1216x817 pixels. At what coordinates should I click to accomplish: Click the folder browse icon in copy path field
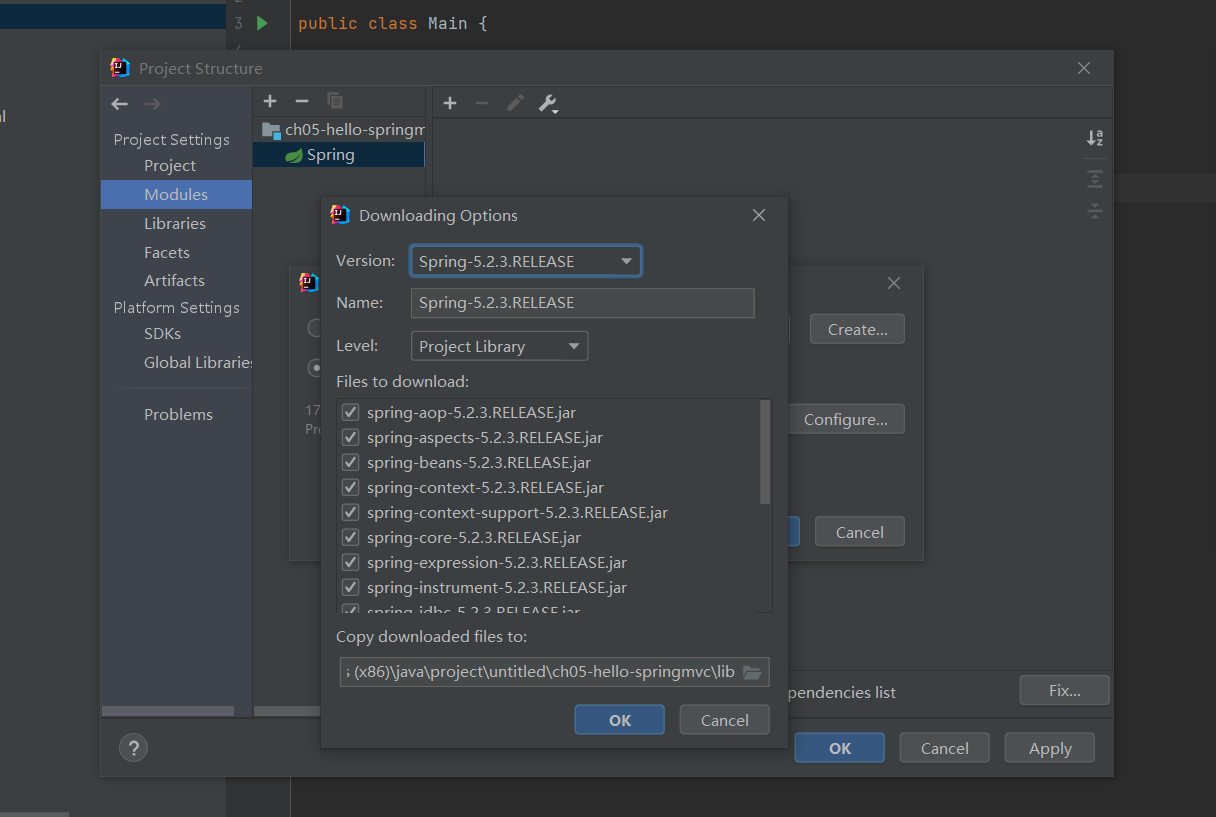pyautogui.click(x=752, y=672)
